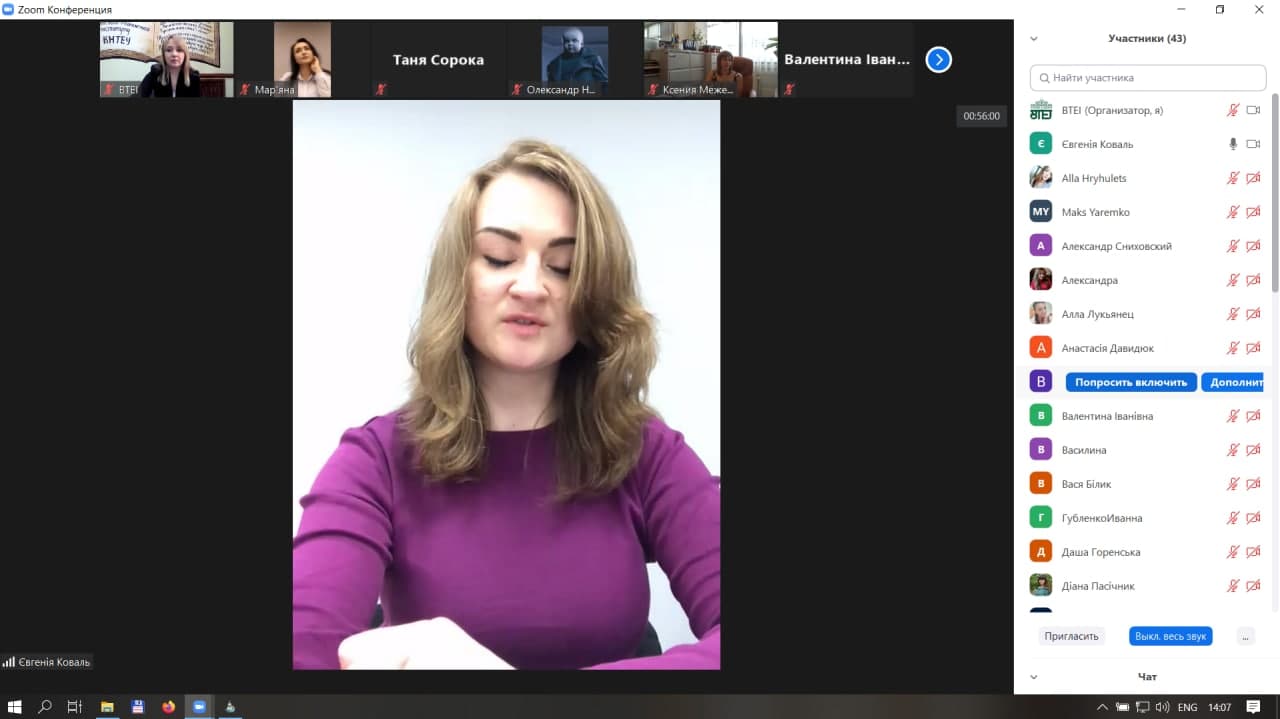Click the ВТЕІ organizer avatar icon
Viewport: 1280px width, 719px height.
1041,110
